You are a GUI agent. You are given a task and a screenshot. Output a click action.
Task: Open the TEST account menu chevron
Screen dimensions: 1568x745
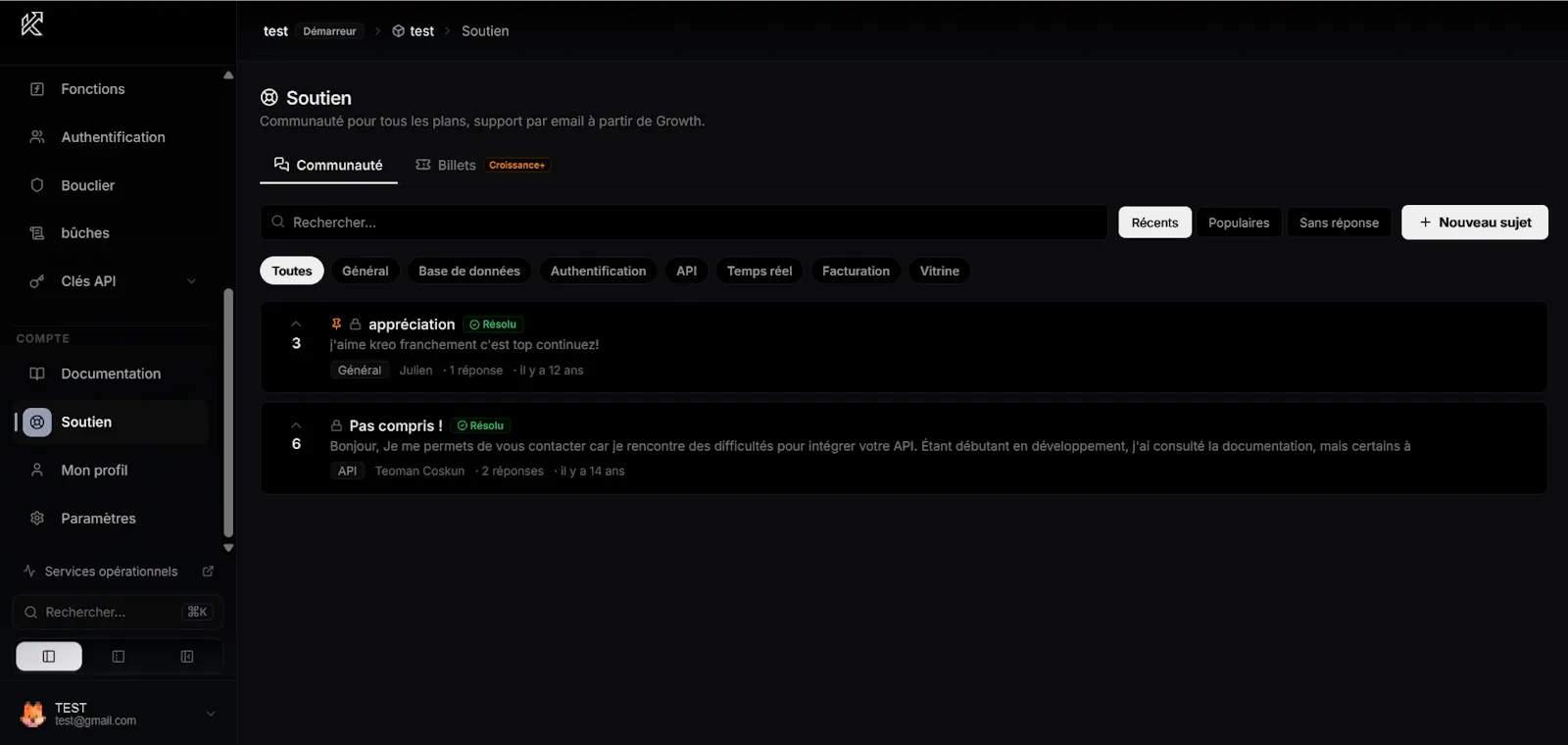(x=211, y=714)
